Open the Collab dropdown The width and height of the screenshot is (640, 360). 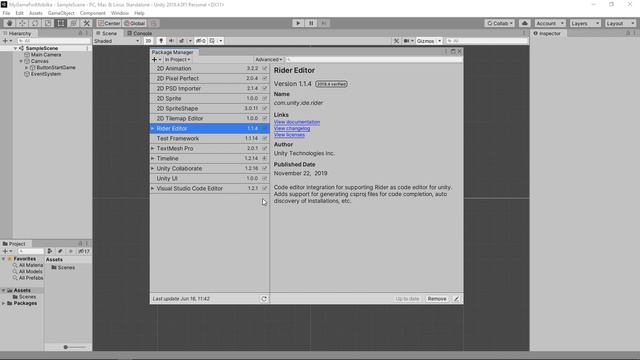coord(500,23)
